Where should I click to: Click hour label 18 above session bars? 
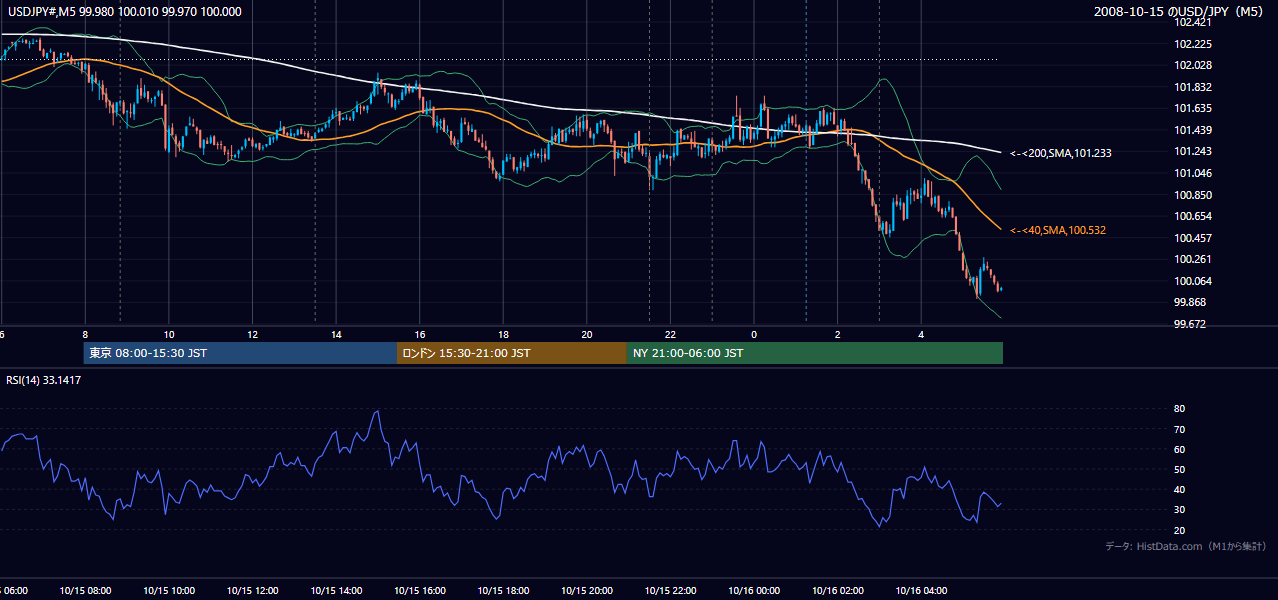(503, 334)
